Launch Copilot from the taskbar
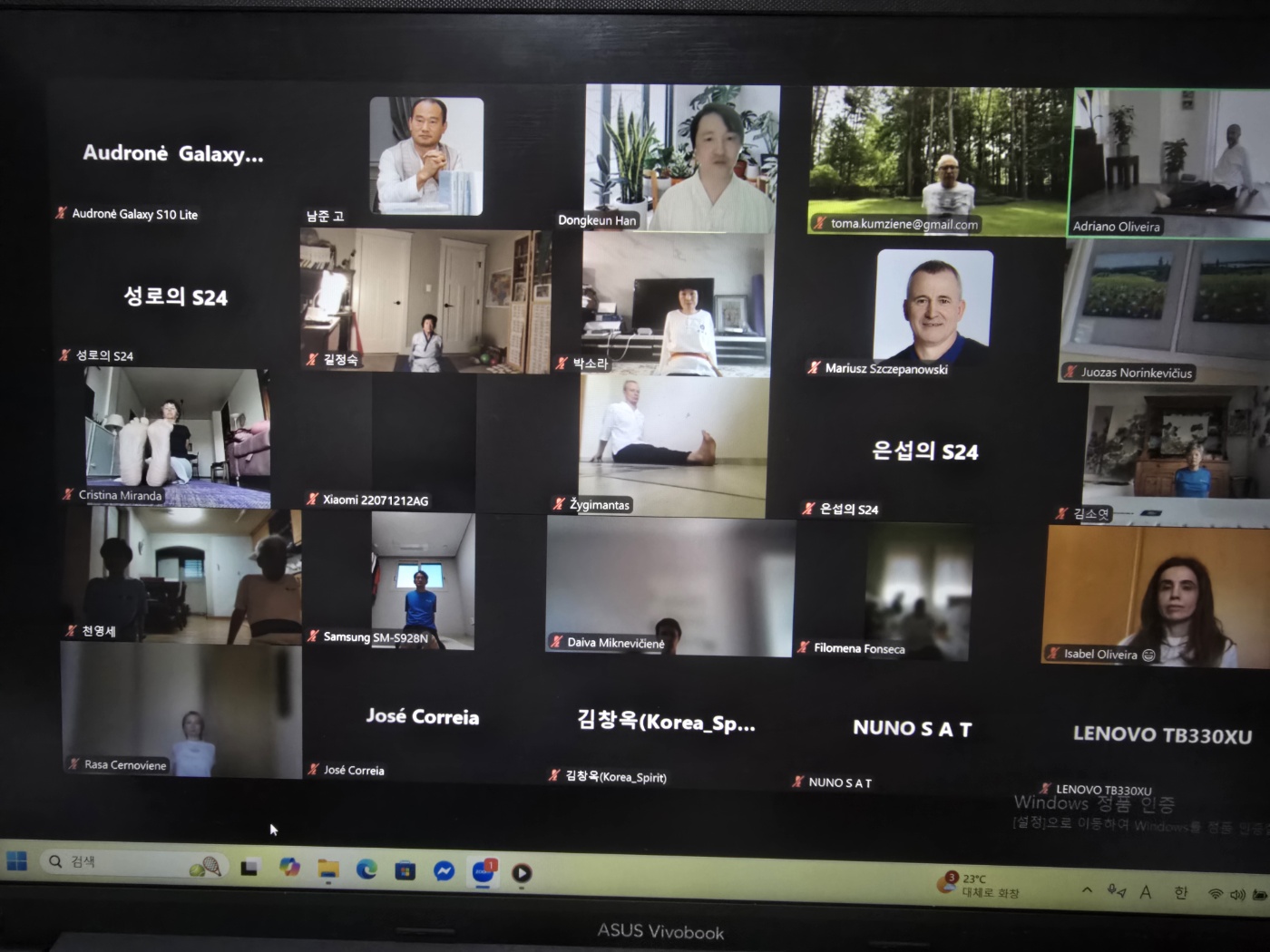This screenshot has height=952, width=1270. coord(289,868)
